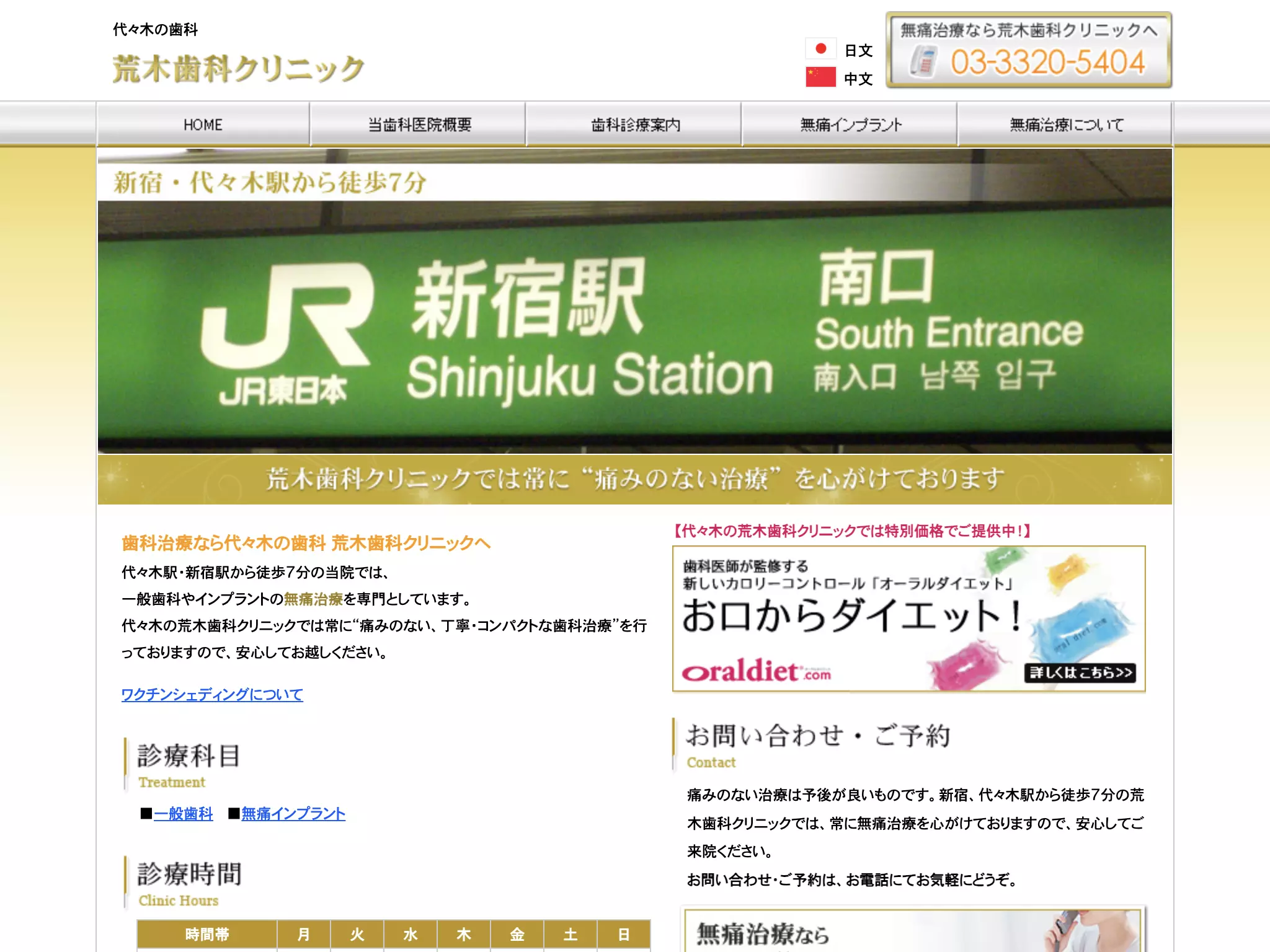Open 歯科診療案内 menu item
The width and height of the screenshot is (1270, 952).
pyautogui.click(x=635, y=125)
